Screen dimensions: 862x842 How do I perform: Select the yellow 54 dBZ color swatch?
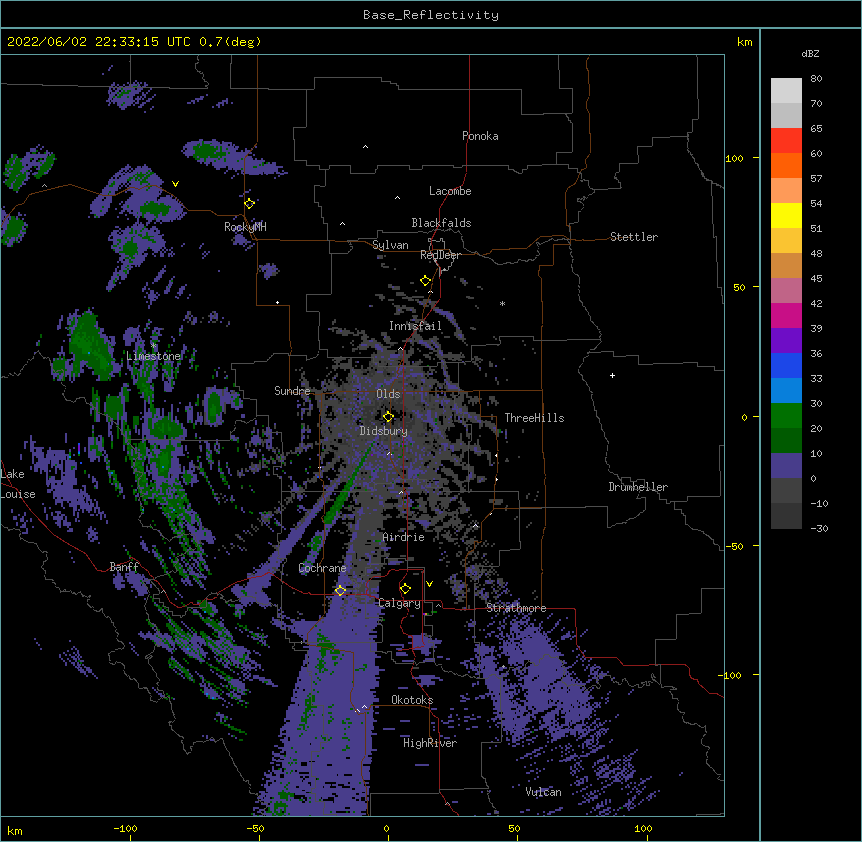pos(786,215)
